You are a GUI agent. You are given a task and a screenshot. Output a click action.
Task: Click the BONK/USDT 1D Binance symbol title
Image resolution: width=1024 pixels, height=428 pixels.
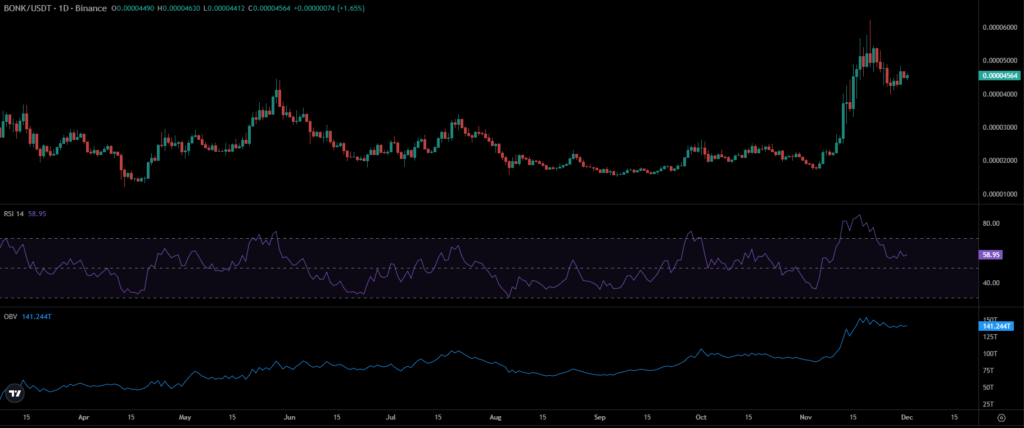click(54, 8)
